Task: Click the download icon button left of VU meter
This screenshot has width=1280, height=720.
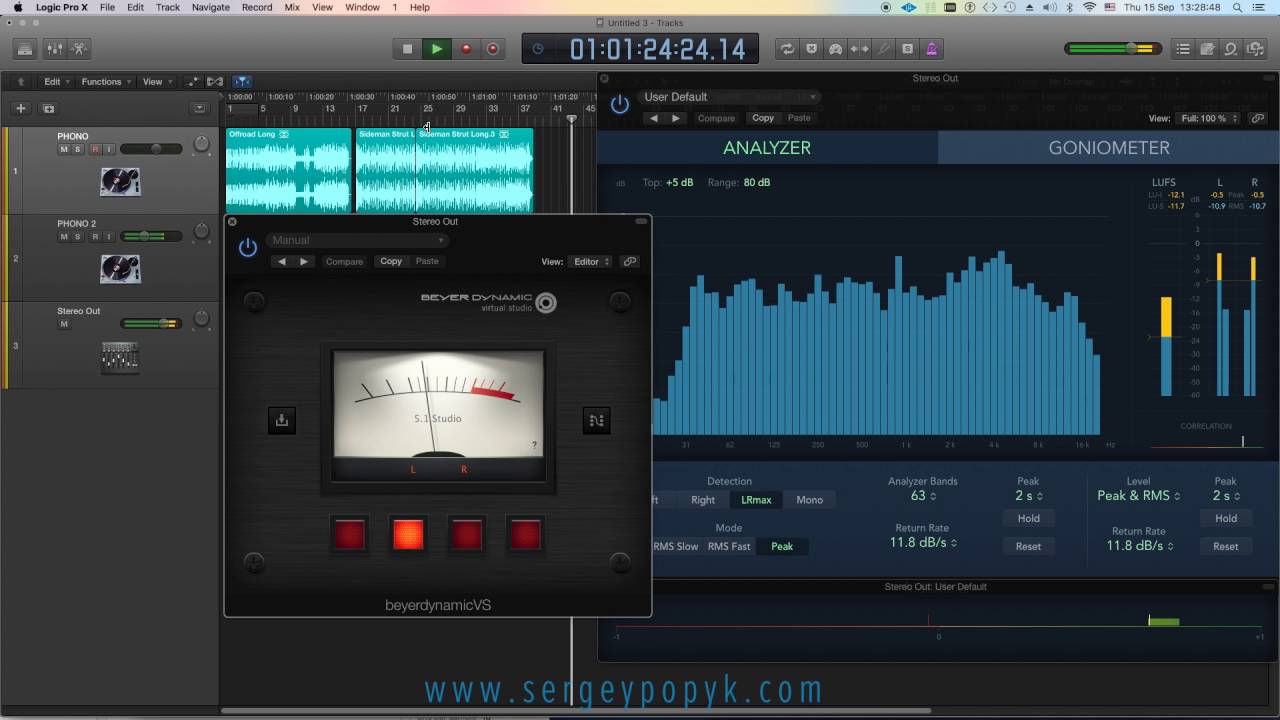Action: pyautogui.click(x=282, y=421)
